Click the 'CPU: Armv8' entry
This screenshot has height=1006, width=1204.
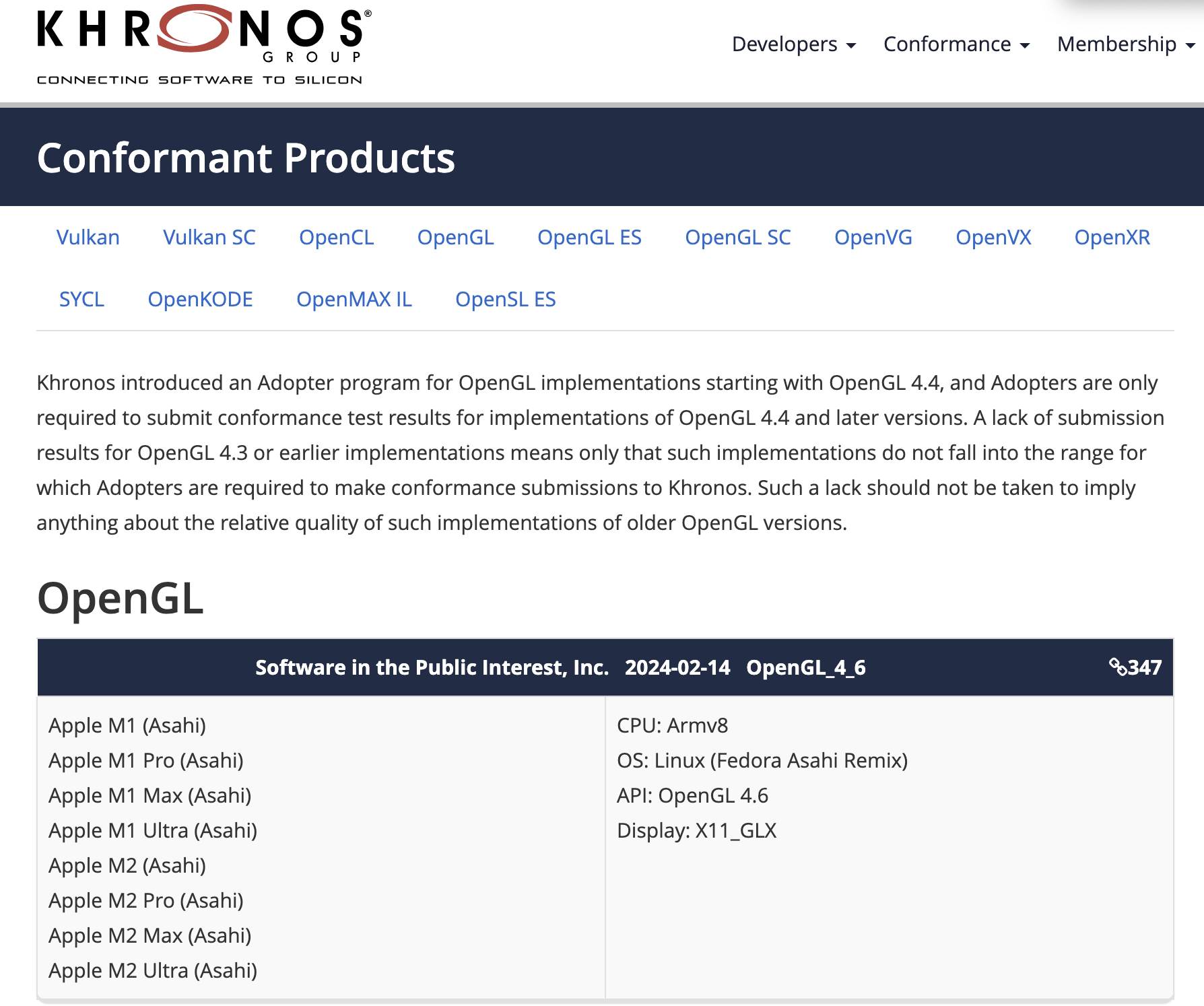pos(673,725)
